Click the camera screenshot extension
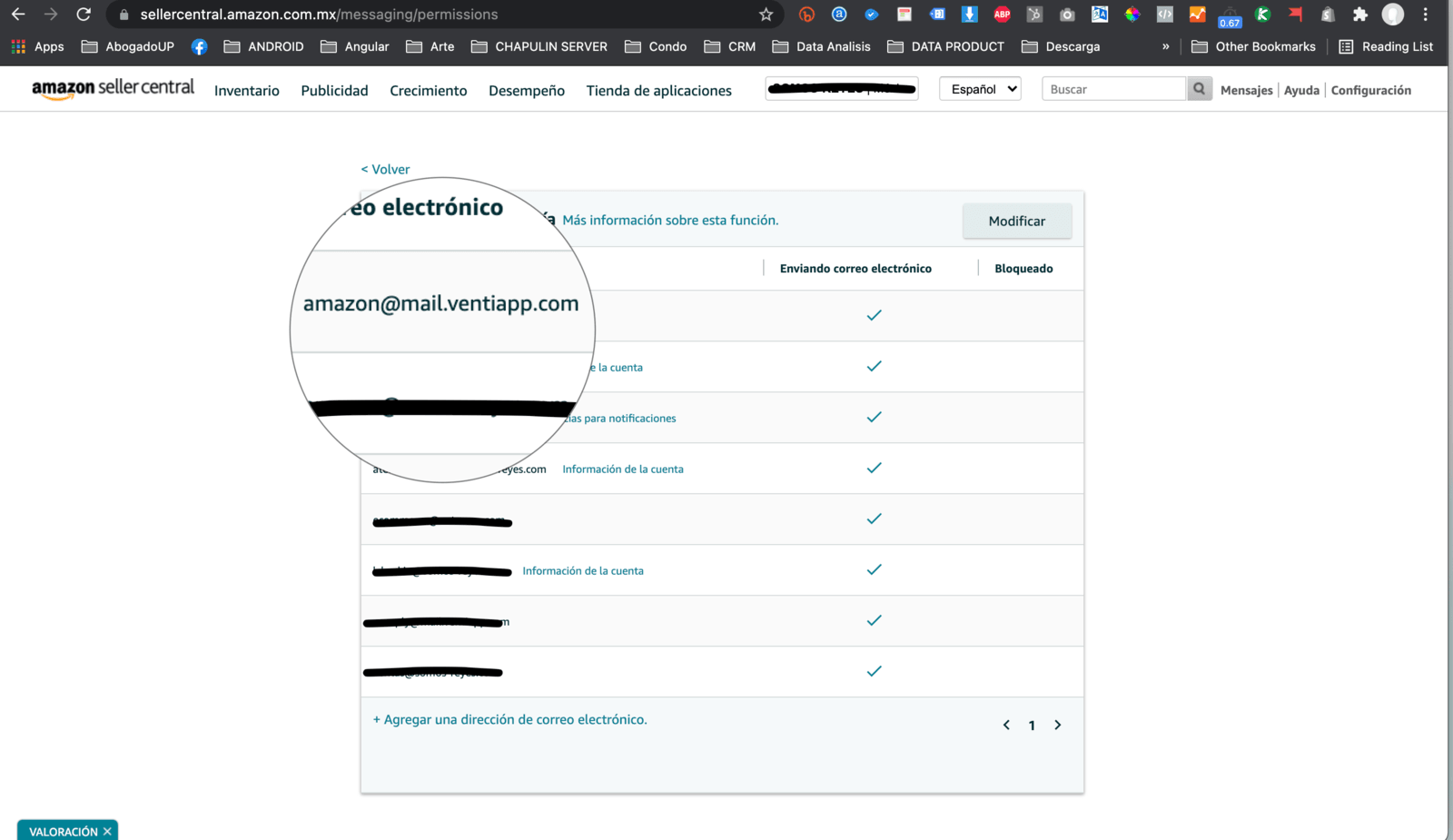1453x840 pixels. click(1067, 15)
